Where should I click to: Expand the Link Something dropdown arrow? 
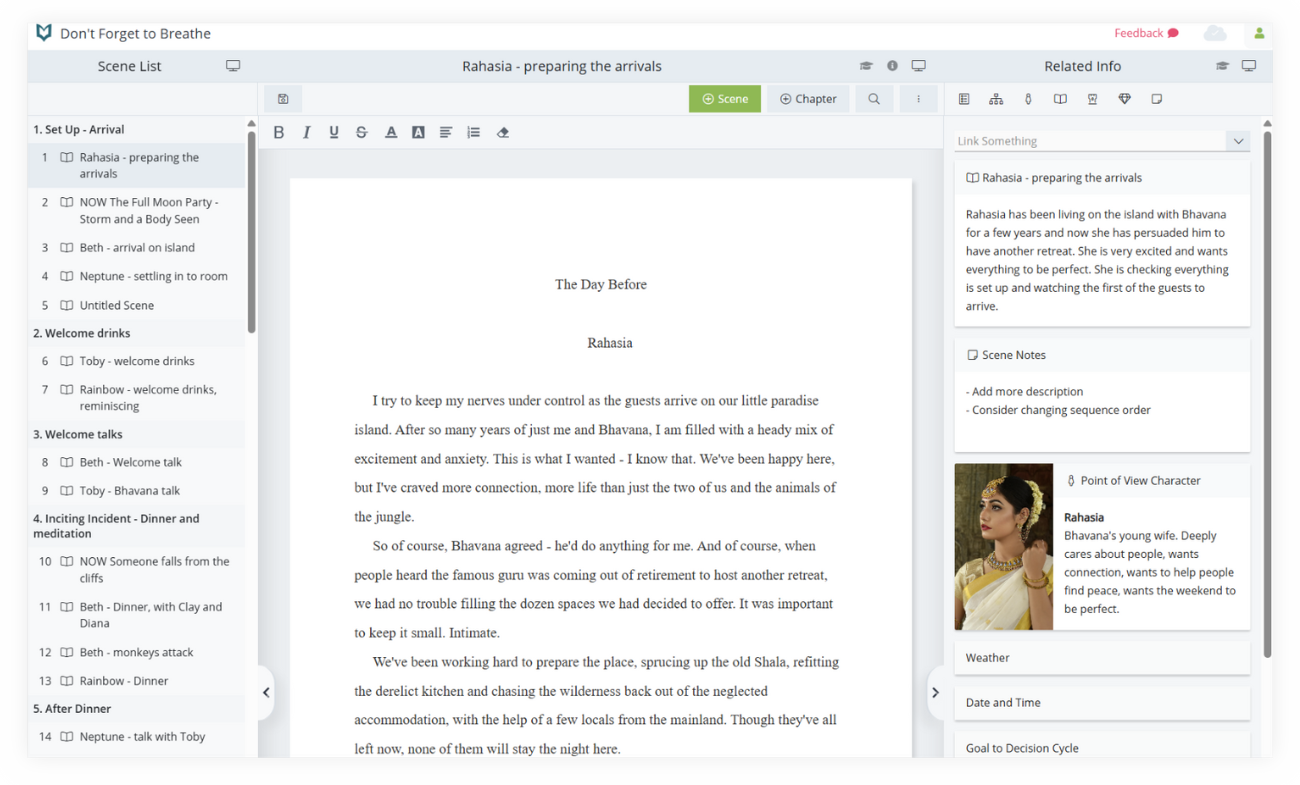pos(1238,141)
